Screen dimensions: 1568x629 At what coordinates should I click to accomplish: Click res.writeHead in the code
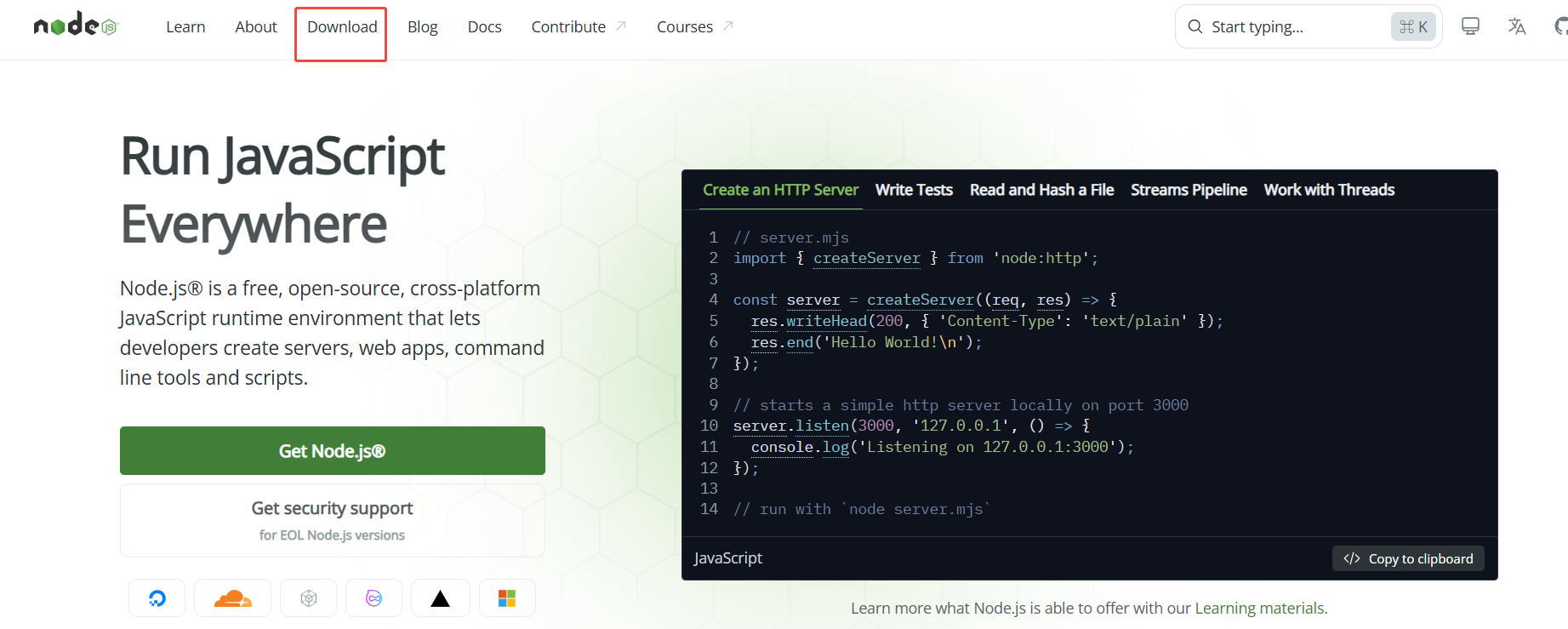pos(808,321)
